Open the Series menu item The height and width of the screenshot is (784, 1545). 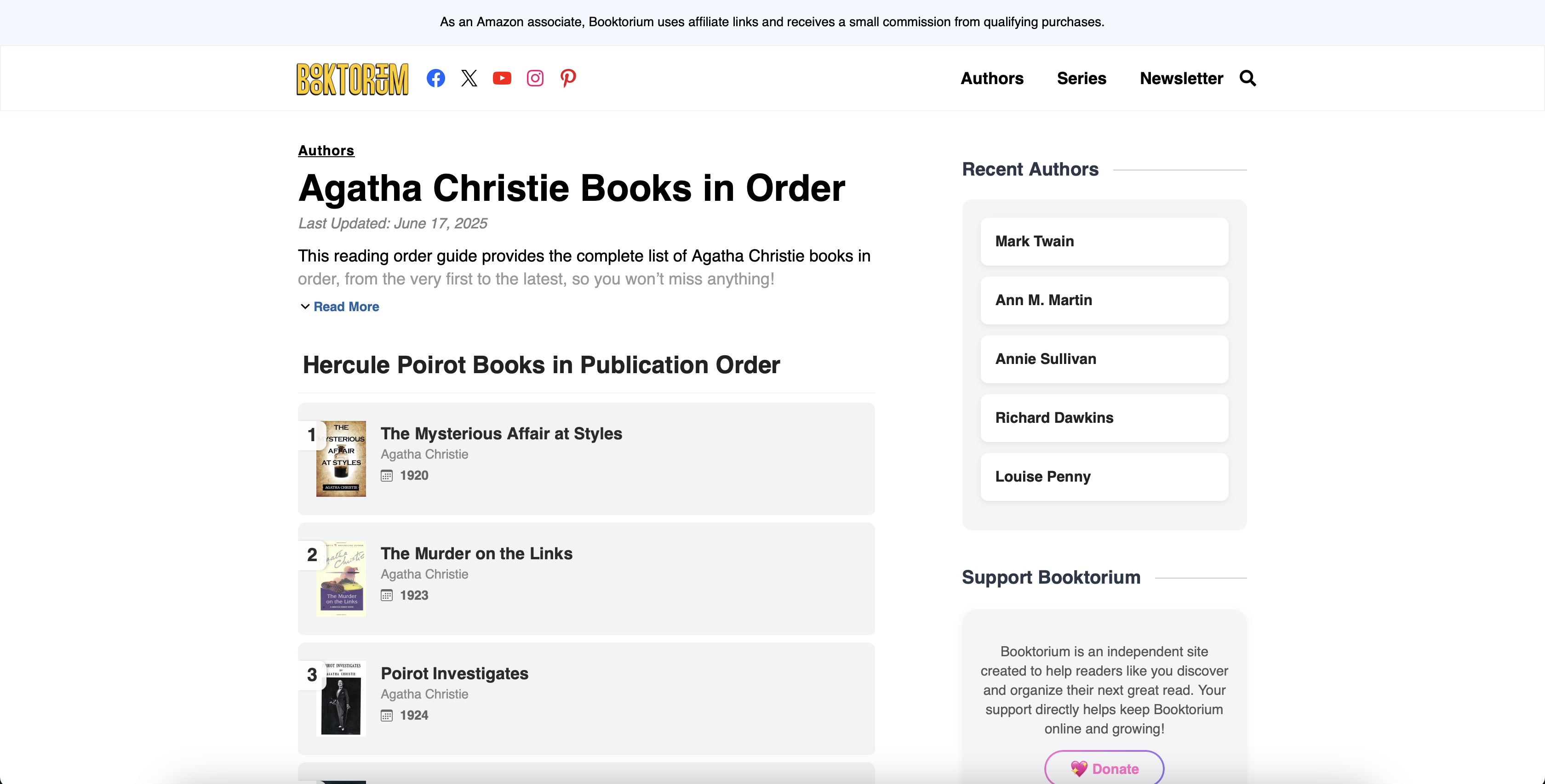1081,79
